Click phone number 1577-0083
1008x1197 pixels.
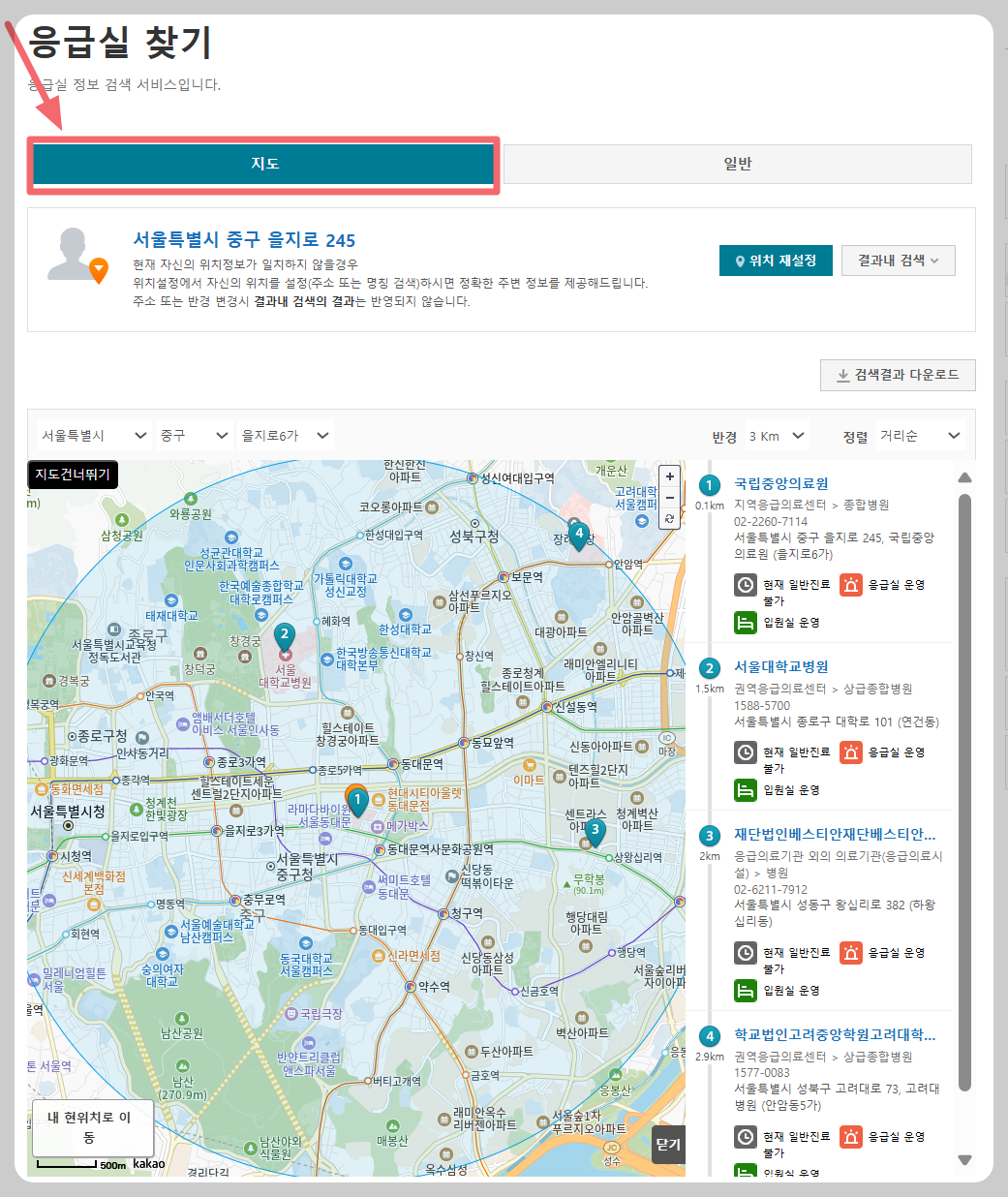[x=762, y=1072]
